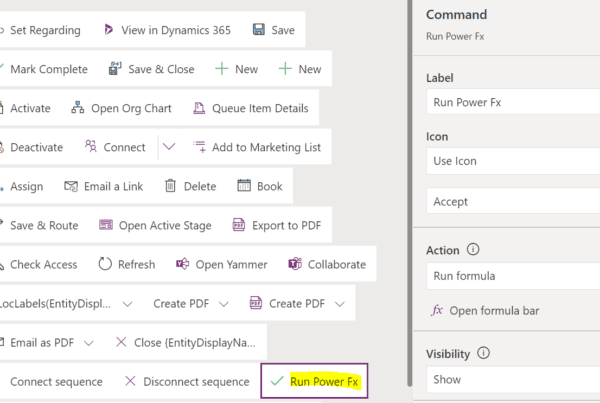The image size is (600, 403).
Task: Click the Visibility info icon
Action: click(x=483, y=352)
